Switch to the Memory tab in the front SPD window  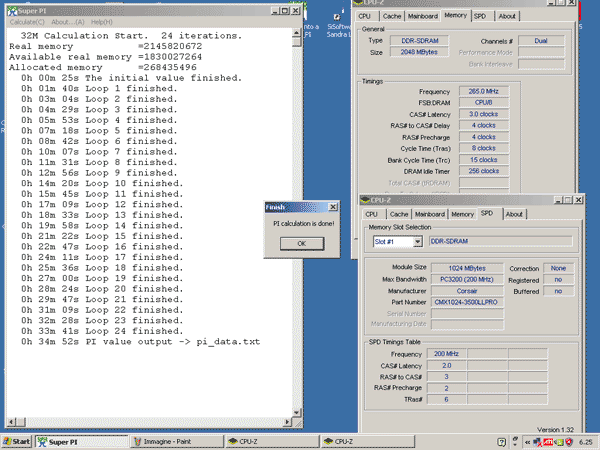[x=463, y=214]
